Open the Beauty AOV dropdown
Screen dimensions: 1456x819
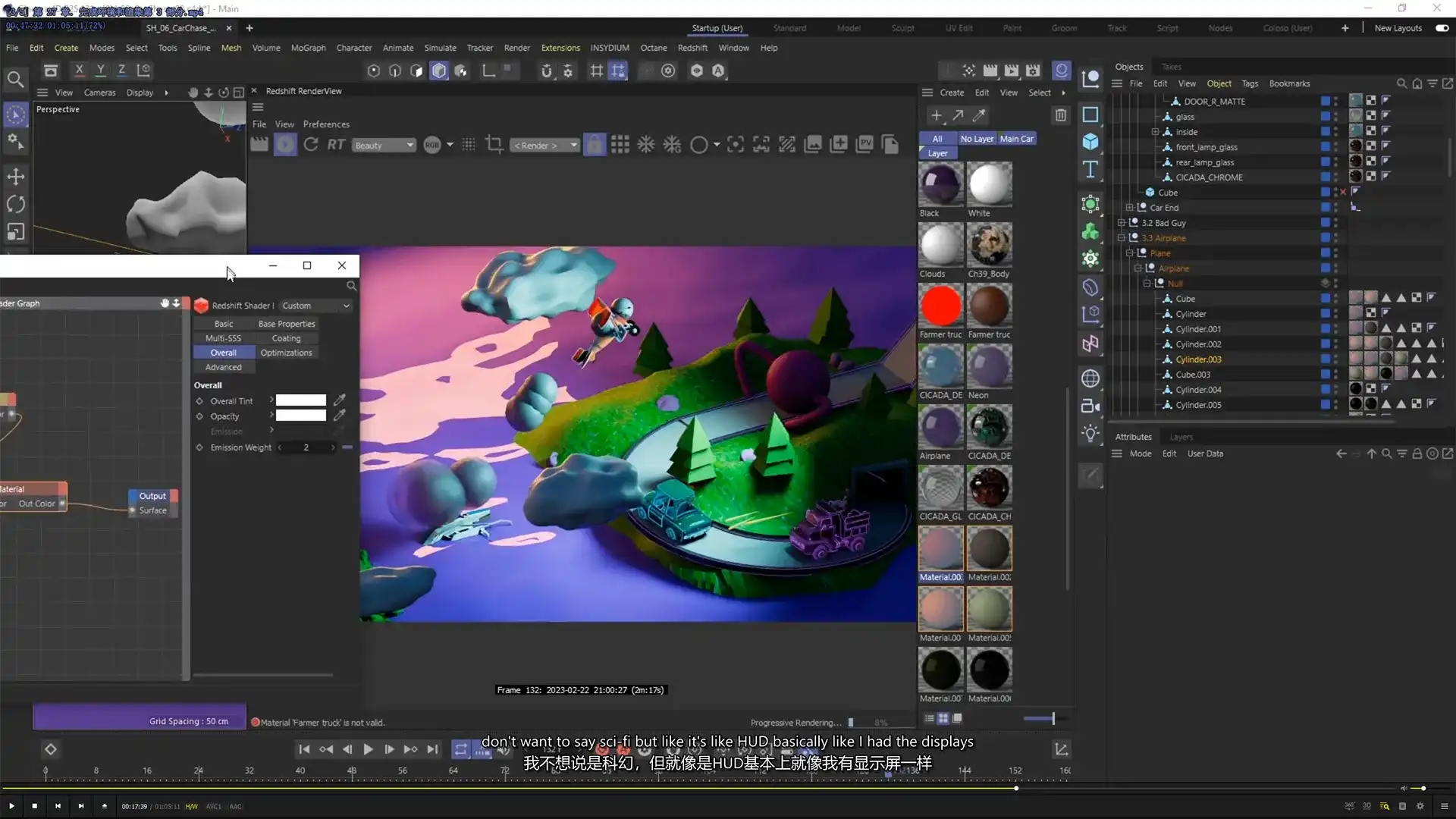(384, 144)
